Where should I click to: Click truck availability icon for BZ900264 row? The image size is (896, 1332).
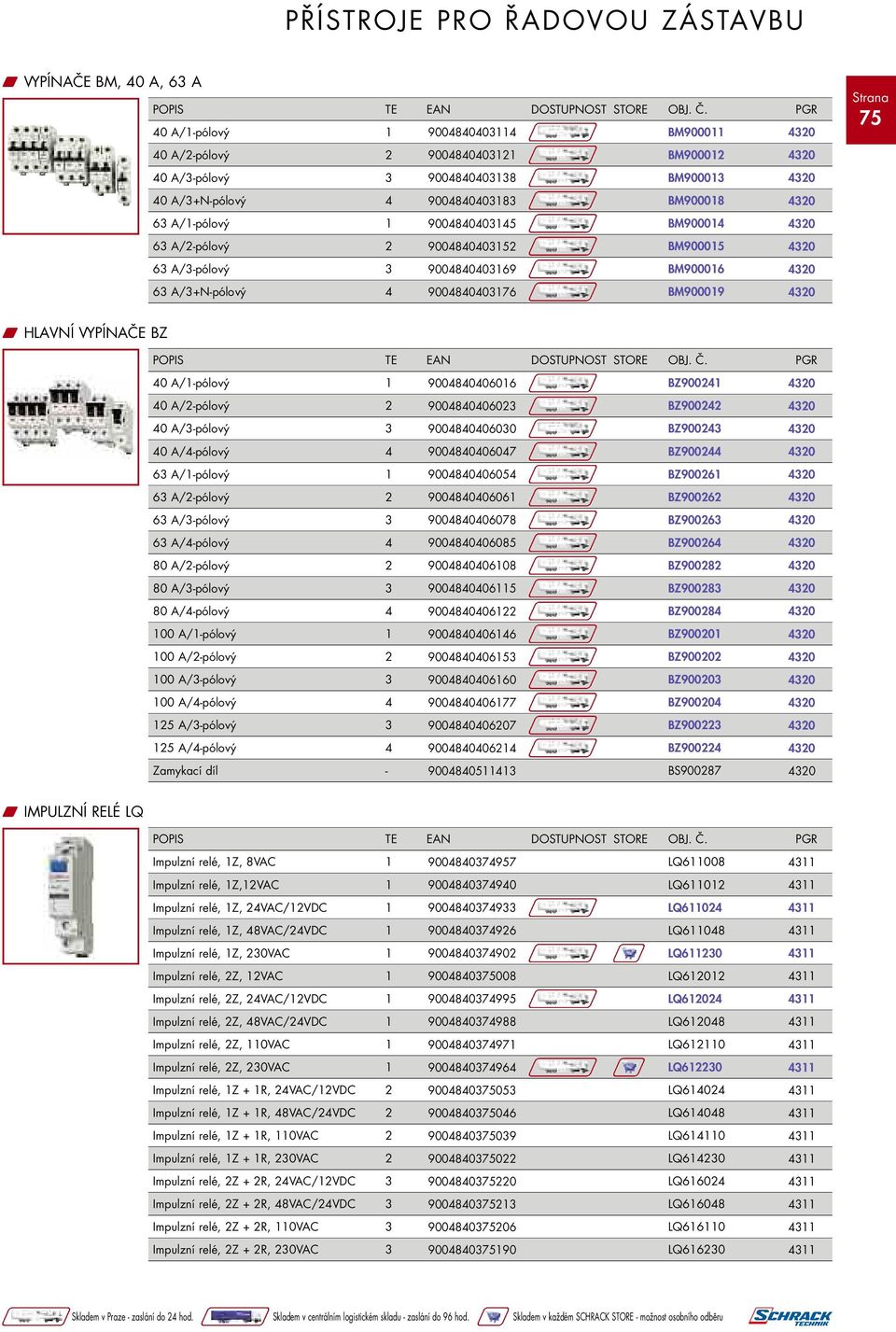563,543
